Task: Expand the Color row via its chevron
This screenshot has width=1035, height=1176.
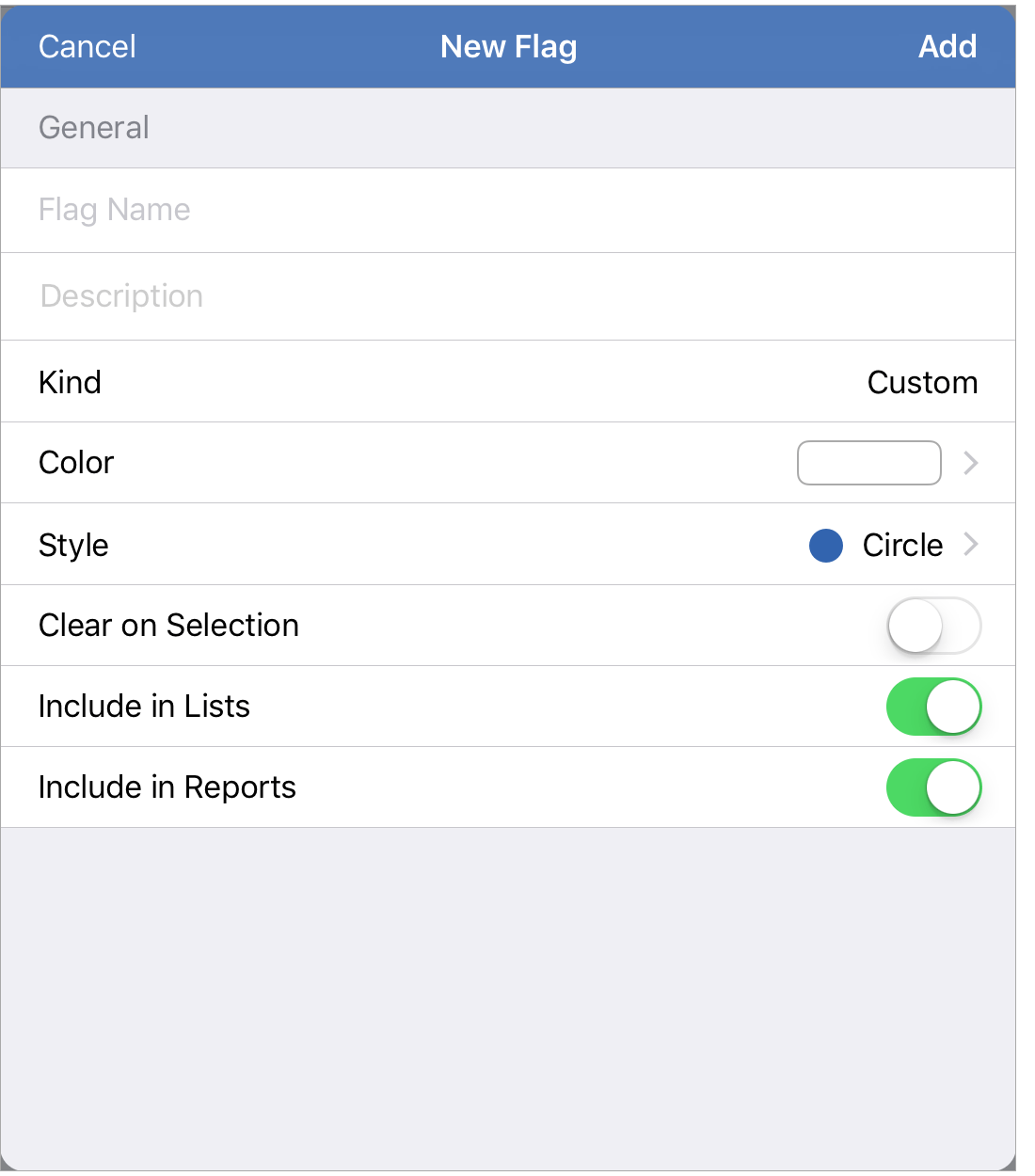Action: pyautogui.click(x=970, y=463)
